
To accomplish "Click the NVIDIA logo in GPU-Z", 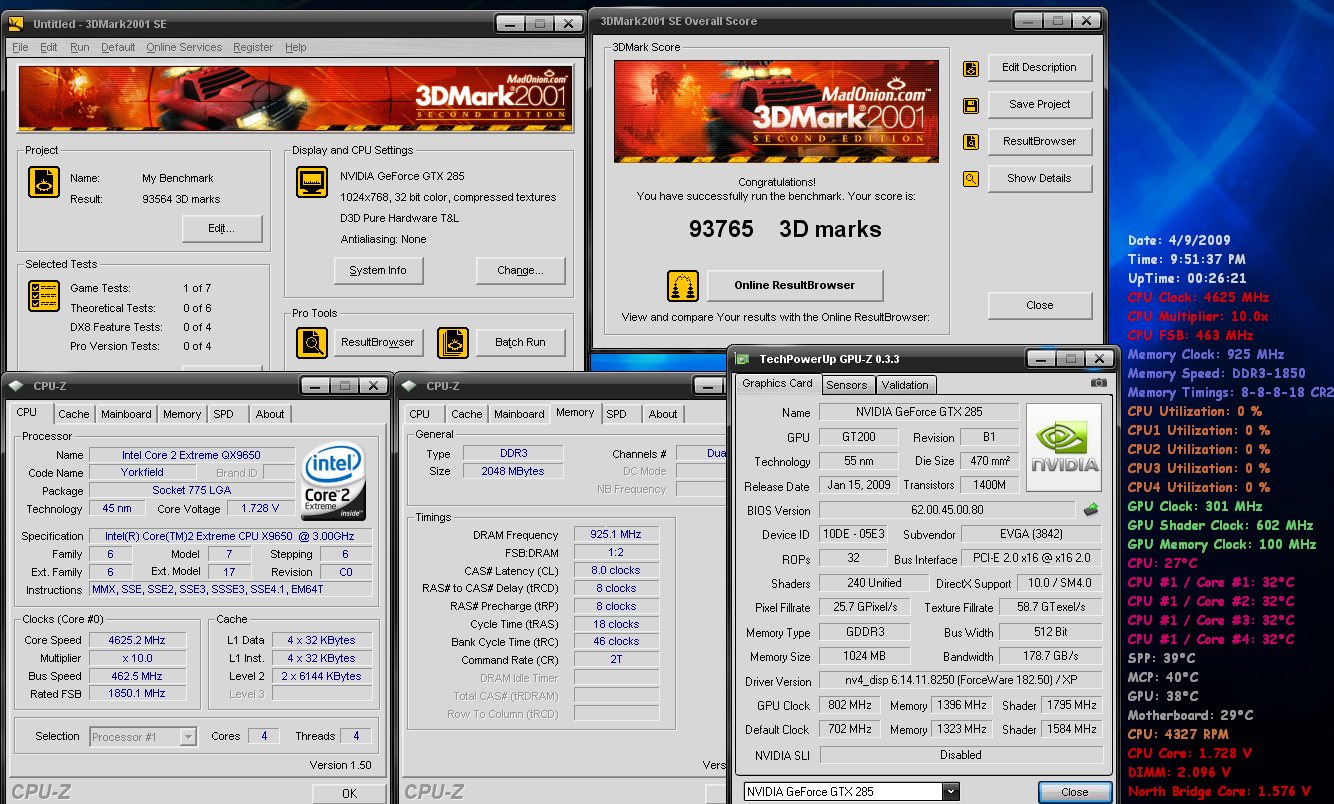I will coord(1064,448).
